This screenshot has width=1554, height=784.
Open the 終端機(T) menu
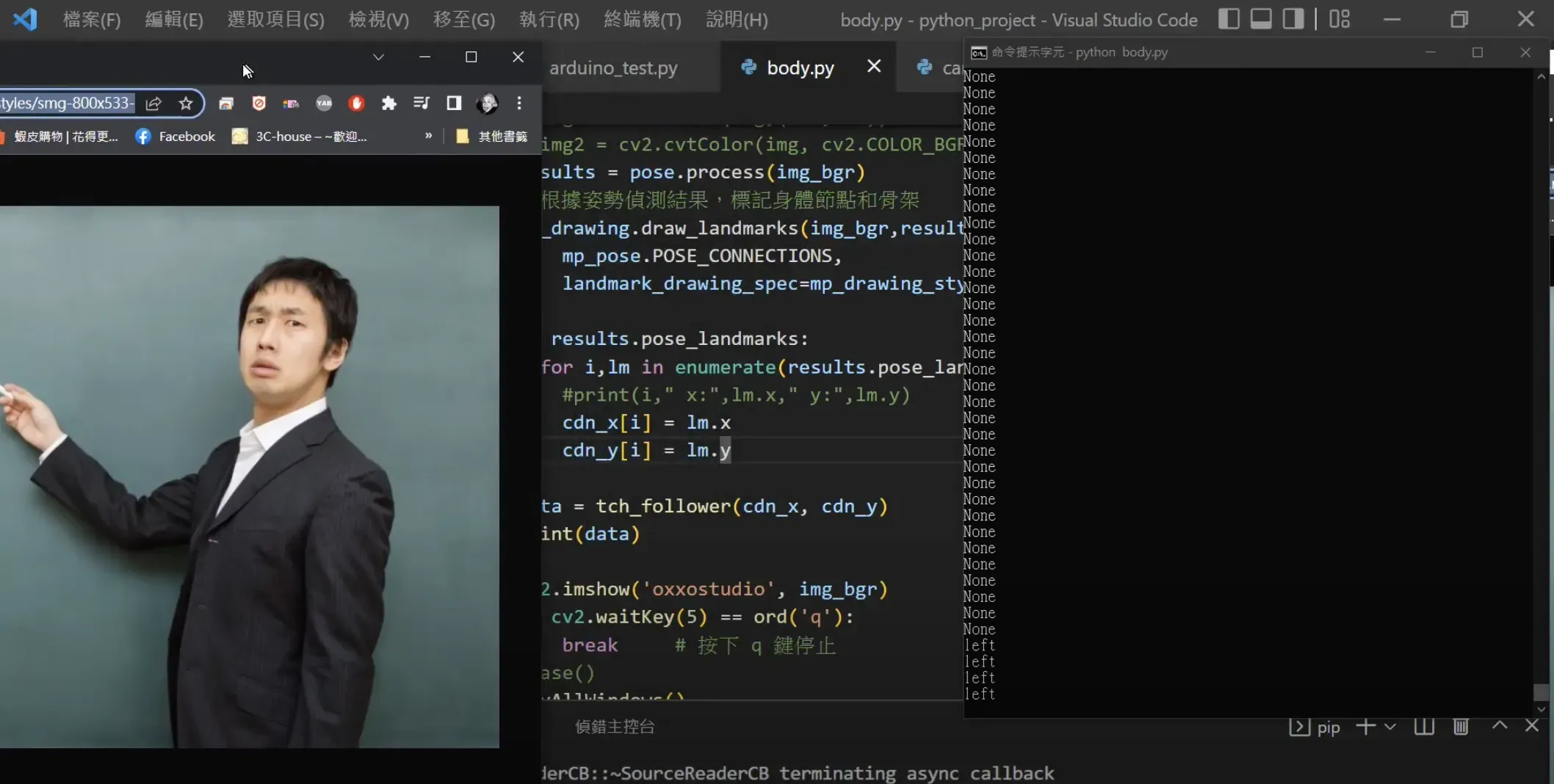pos(643,19)
